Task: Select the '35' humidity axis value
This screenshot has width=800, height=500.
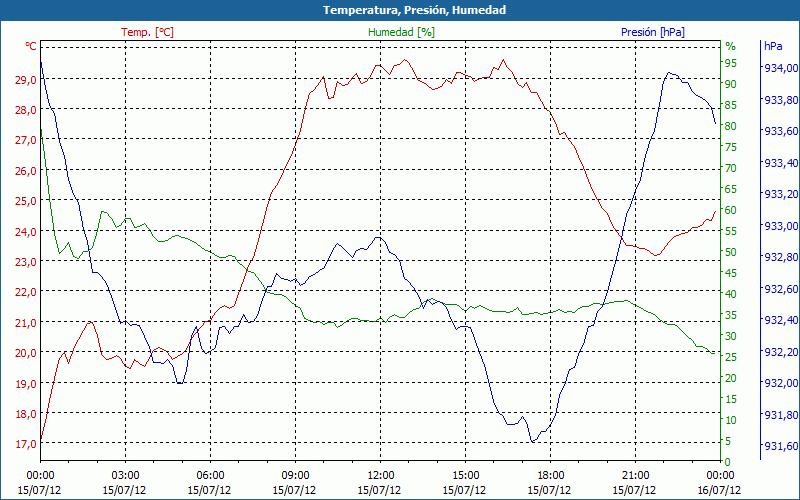Action: tap(731, 315)
